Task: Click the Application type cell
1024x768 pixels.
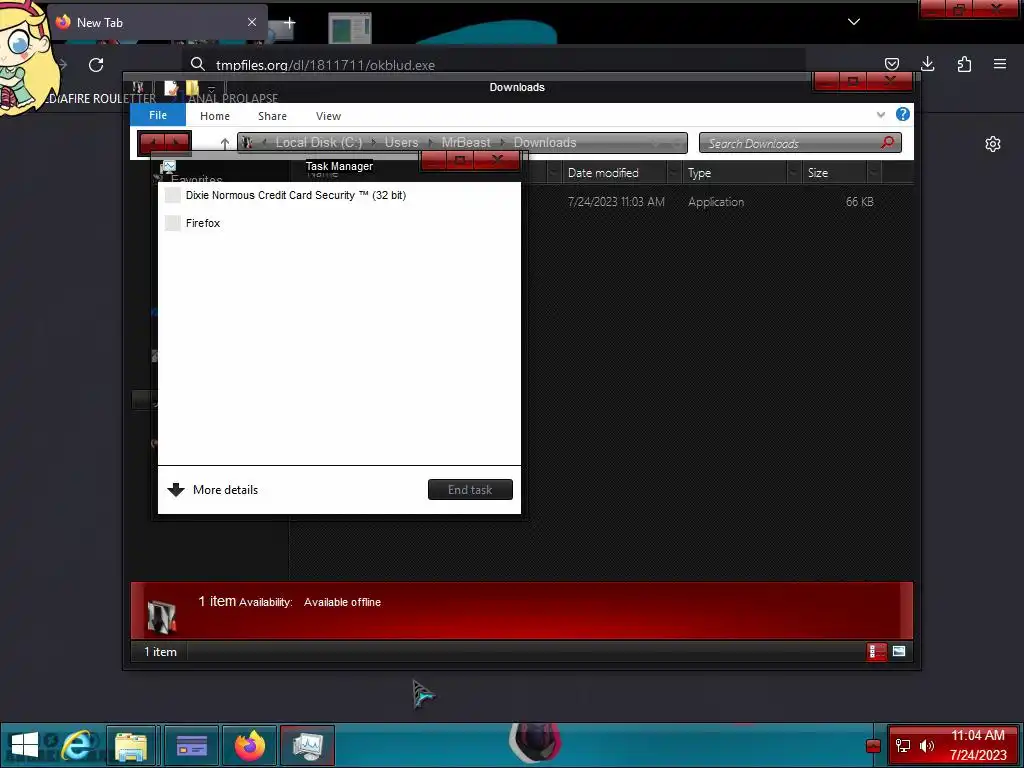Action: click(x=716, y=202)
